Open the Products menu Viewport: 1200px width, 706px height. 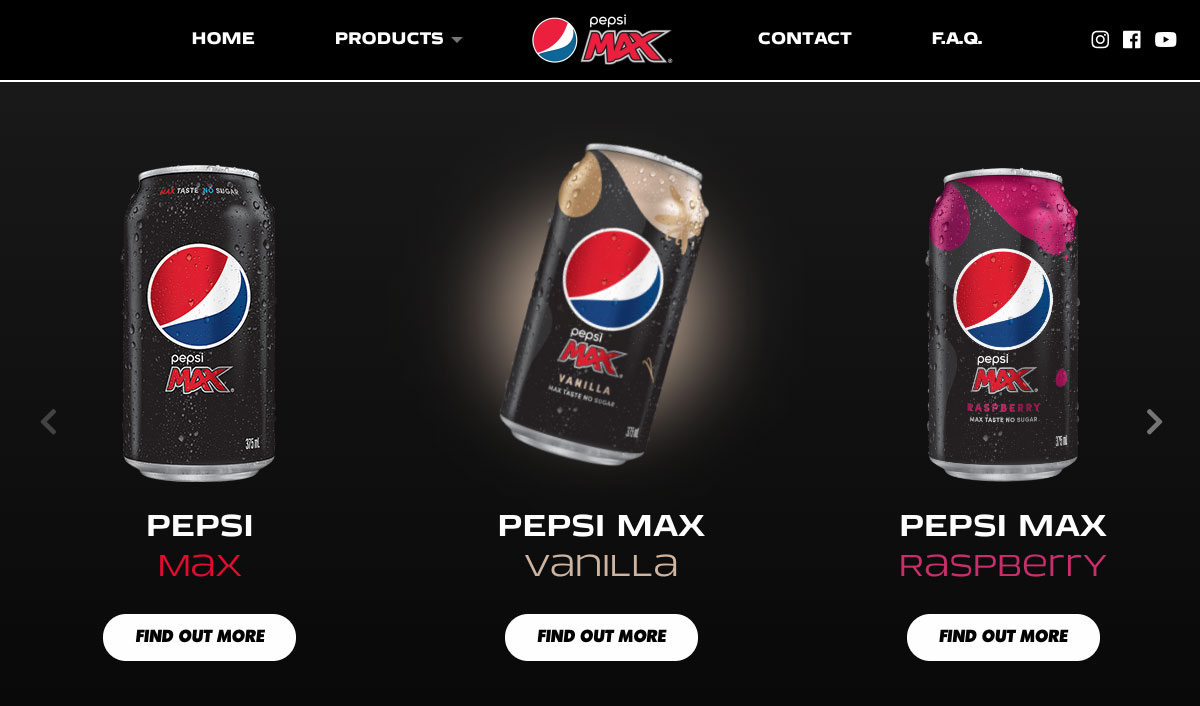(x=389, y=38)
